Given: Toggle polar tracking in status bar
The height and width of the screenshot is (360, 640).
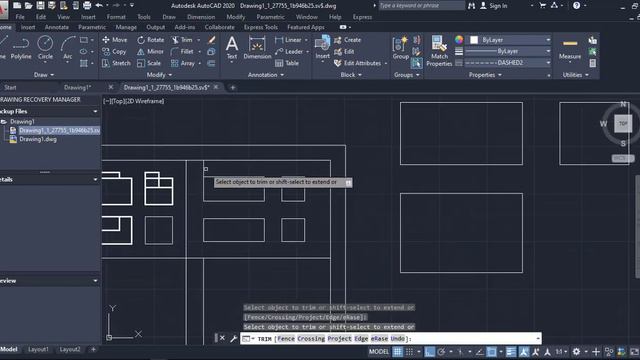Looking at the screenshot, I should coord(441,351).
